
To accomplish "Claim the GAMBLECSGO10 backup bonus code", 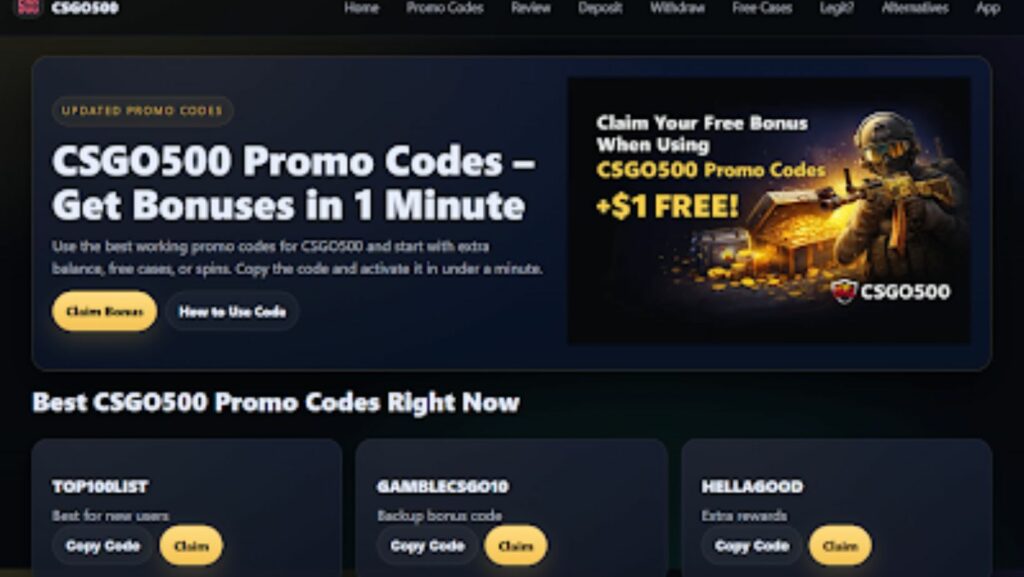I will coord(516,546).
